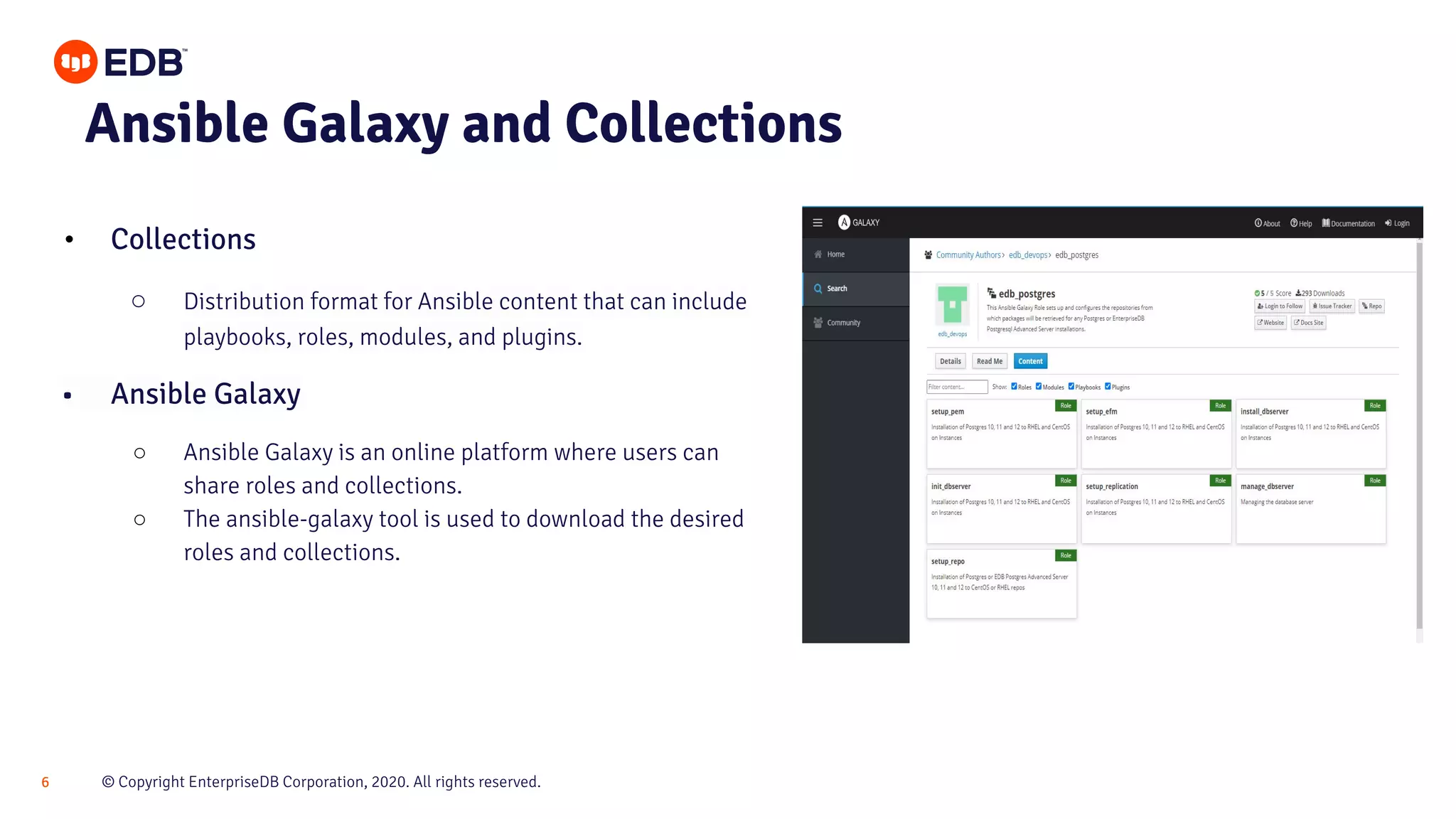Click the Filter content input field
The image size is (1456, 819).
tap(957, 387)
